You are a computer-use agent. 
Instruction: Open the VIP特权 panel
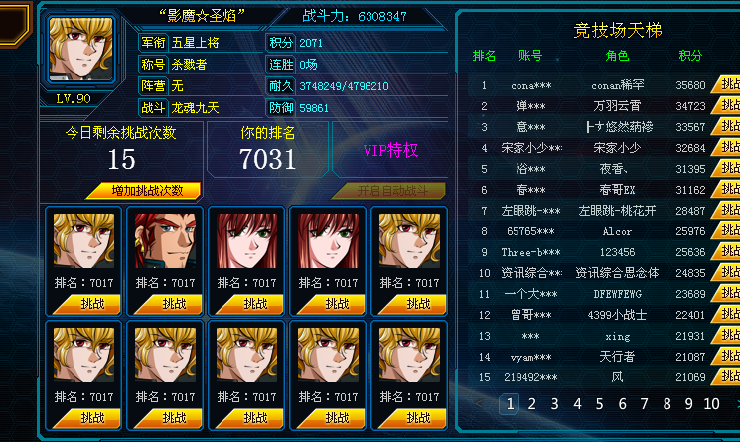[390, 150]
